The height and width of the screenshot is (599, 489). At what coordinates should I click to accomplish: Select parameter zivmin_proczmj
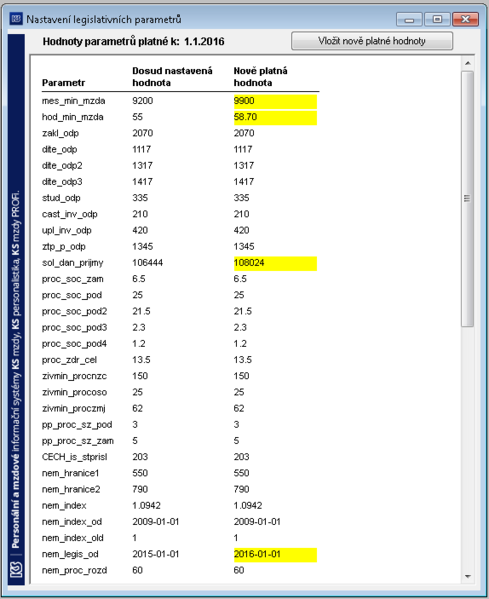73,409
